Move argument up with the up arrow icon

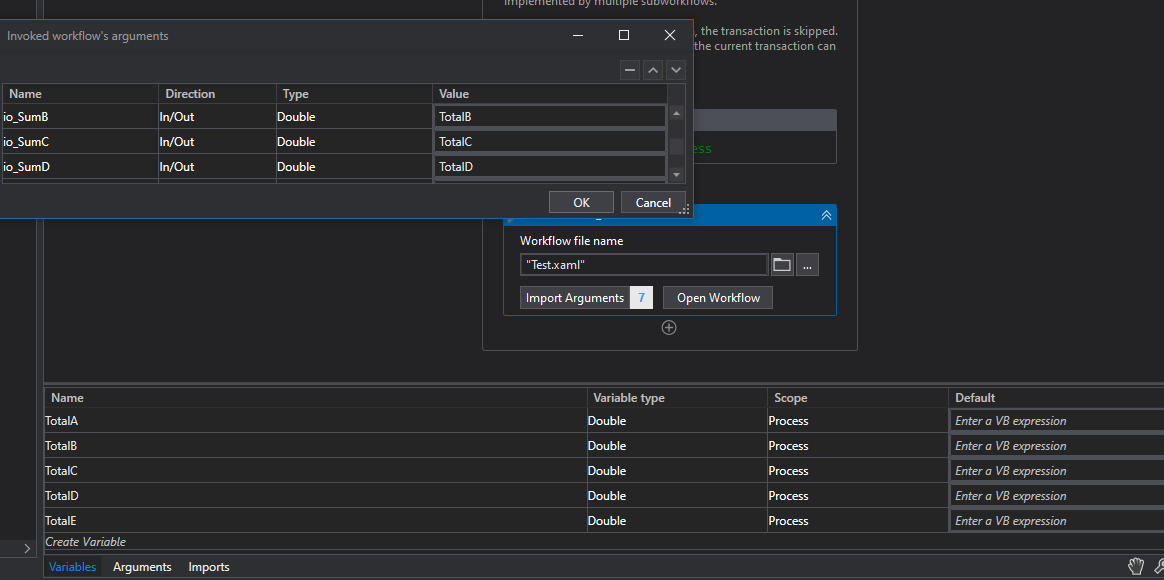click(653, 70)
